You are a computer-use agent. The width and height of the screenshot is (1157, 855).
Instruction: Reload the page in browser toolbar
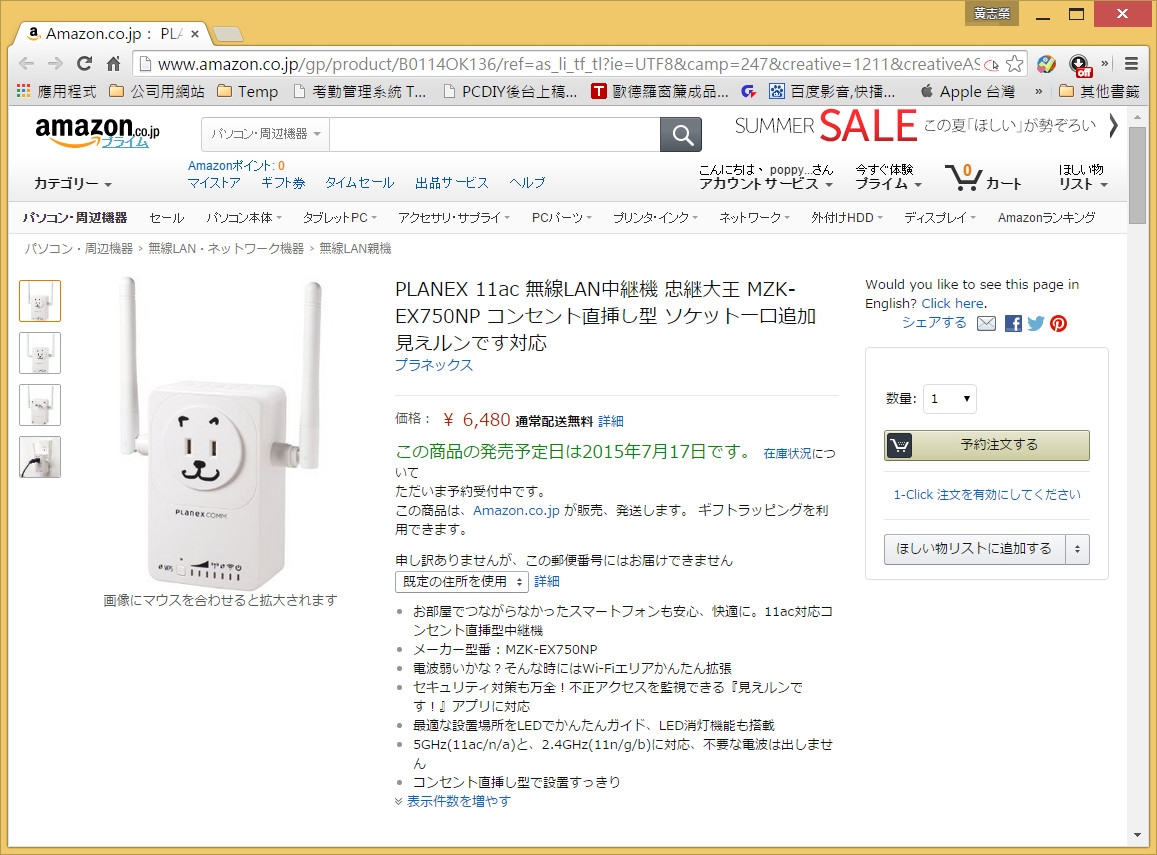click(84, 63)
